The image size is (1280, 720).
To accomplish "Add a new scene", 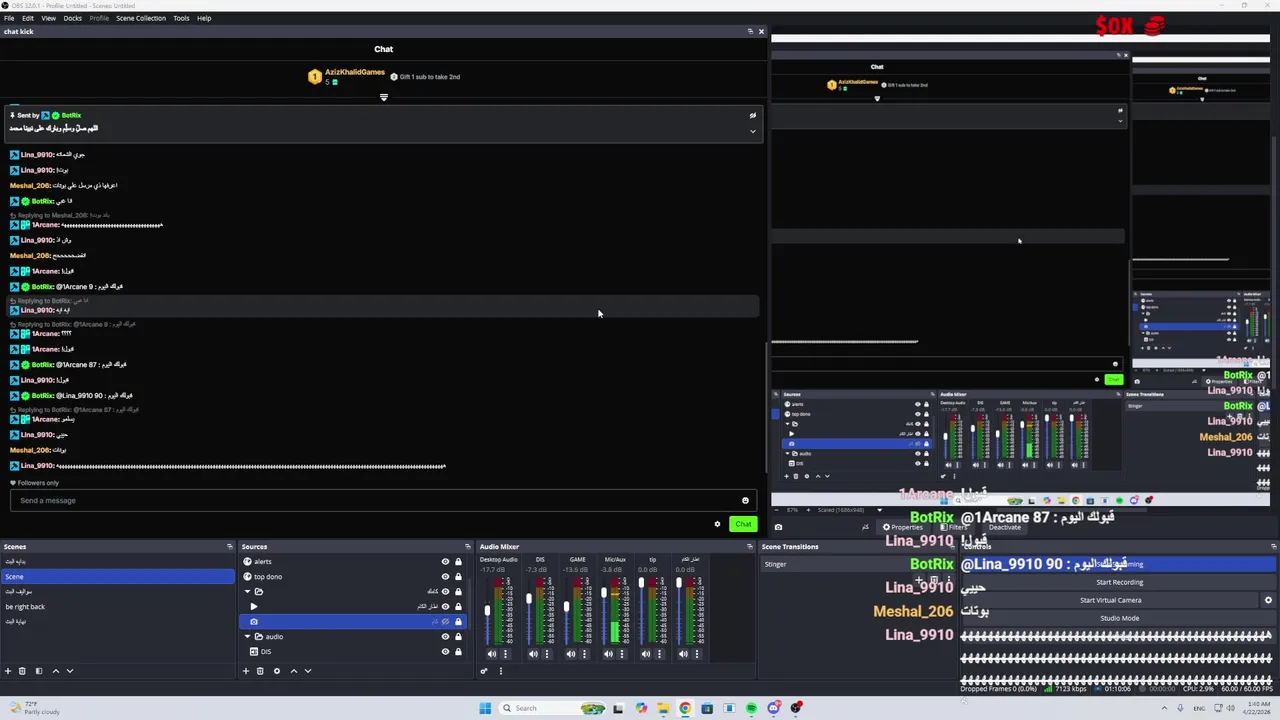I will (x=8, y=671).
